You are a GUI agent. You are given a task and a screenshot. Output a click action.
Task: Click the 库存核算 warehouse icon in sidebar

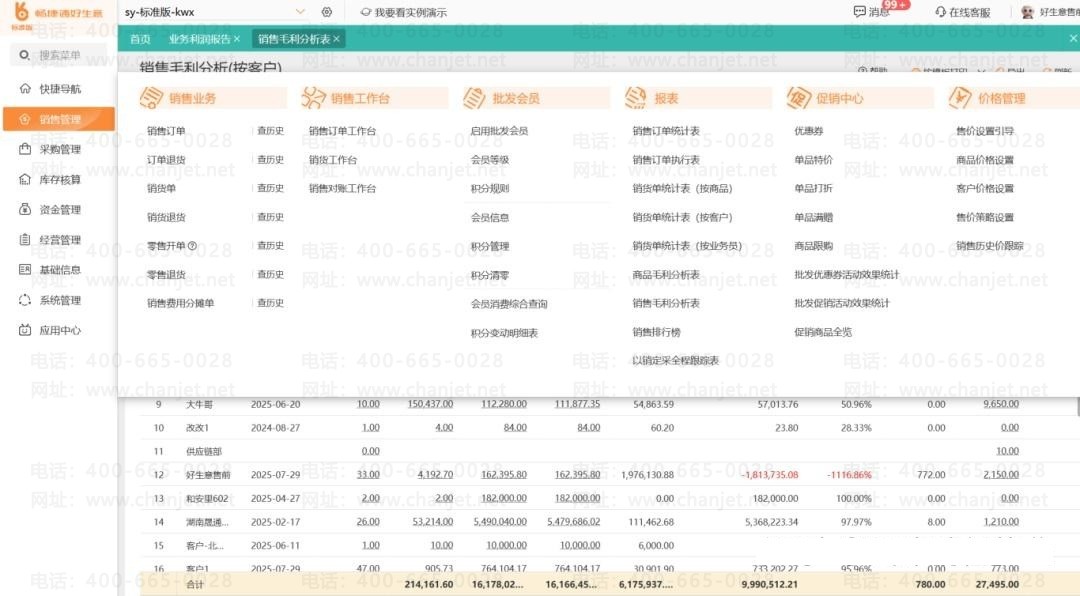tap(26, 180)
